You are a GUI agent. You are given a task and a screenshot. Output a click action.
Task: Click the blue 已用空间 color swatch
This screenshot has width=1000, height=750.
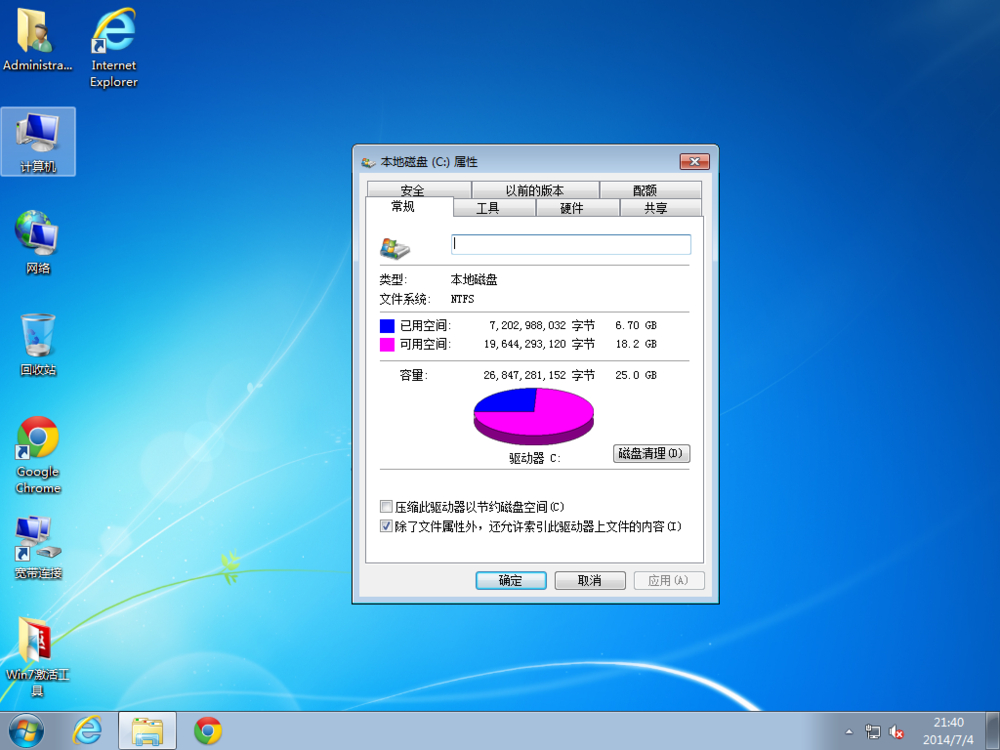(387, 326)
